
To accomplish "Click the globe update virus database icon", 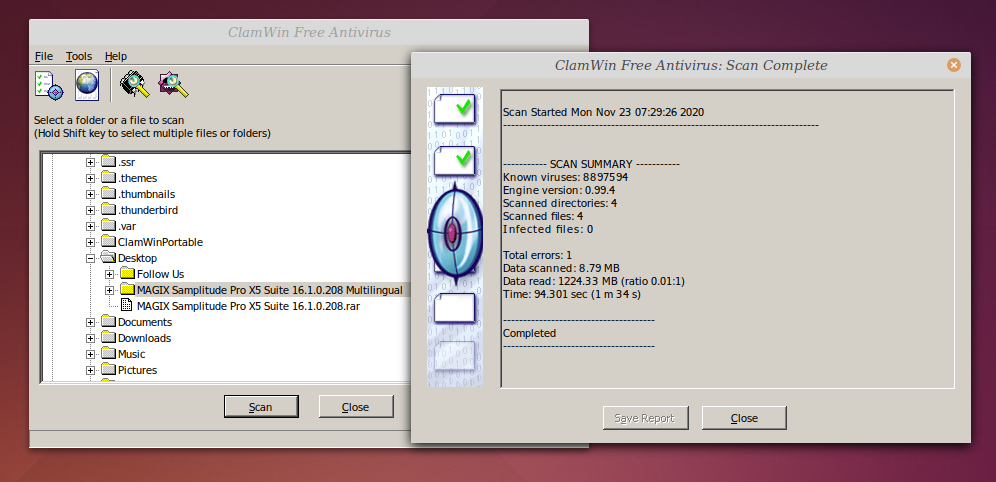I will 87,85.
